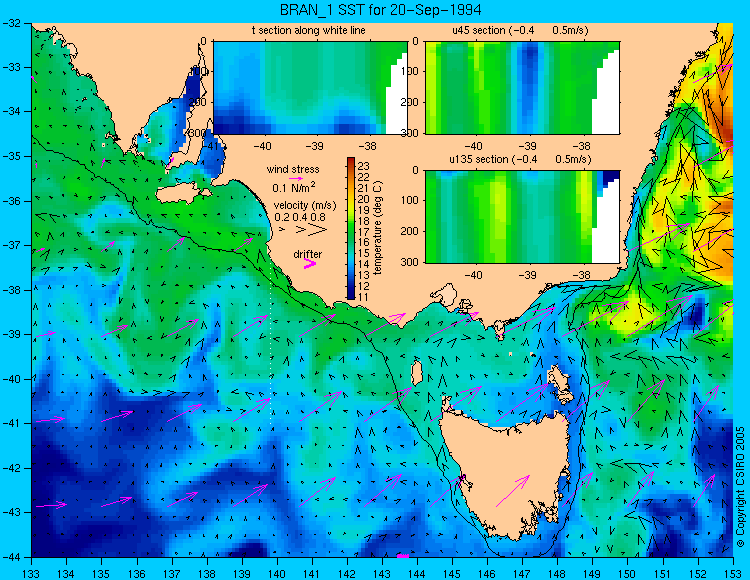Click the largest velocity legend arrow
This screenshot has height=580, width=750.
[318, 230]
